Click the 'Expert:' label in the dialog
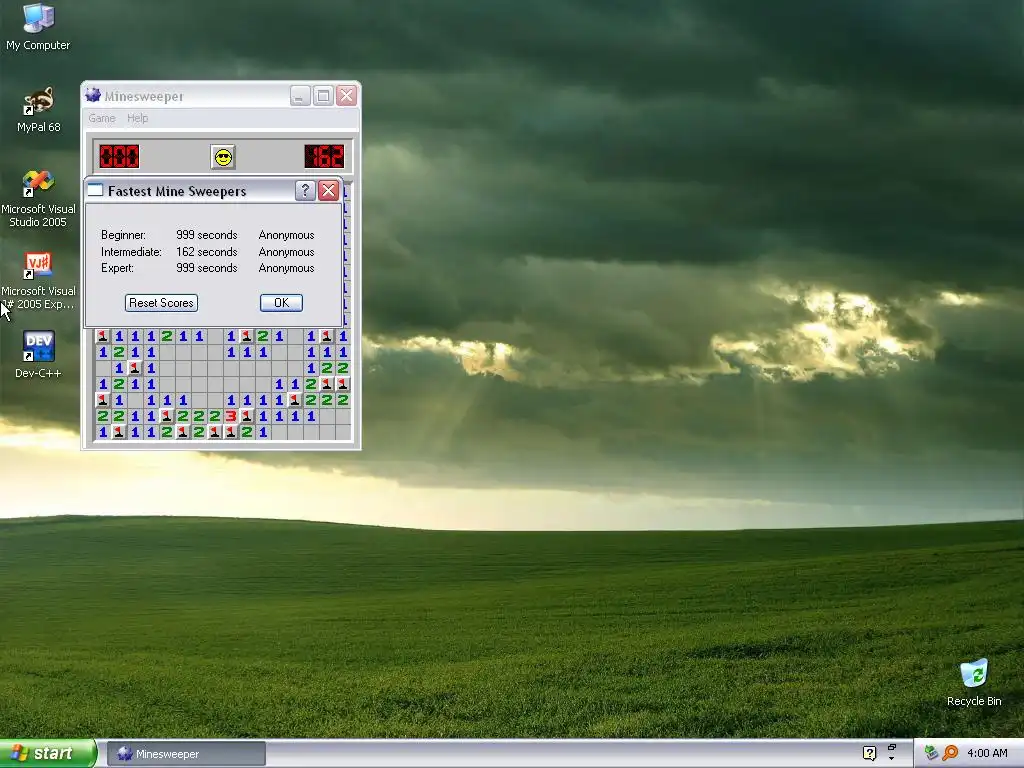The height and width of the screenshot is (768, 1024). 118,268
